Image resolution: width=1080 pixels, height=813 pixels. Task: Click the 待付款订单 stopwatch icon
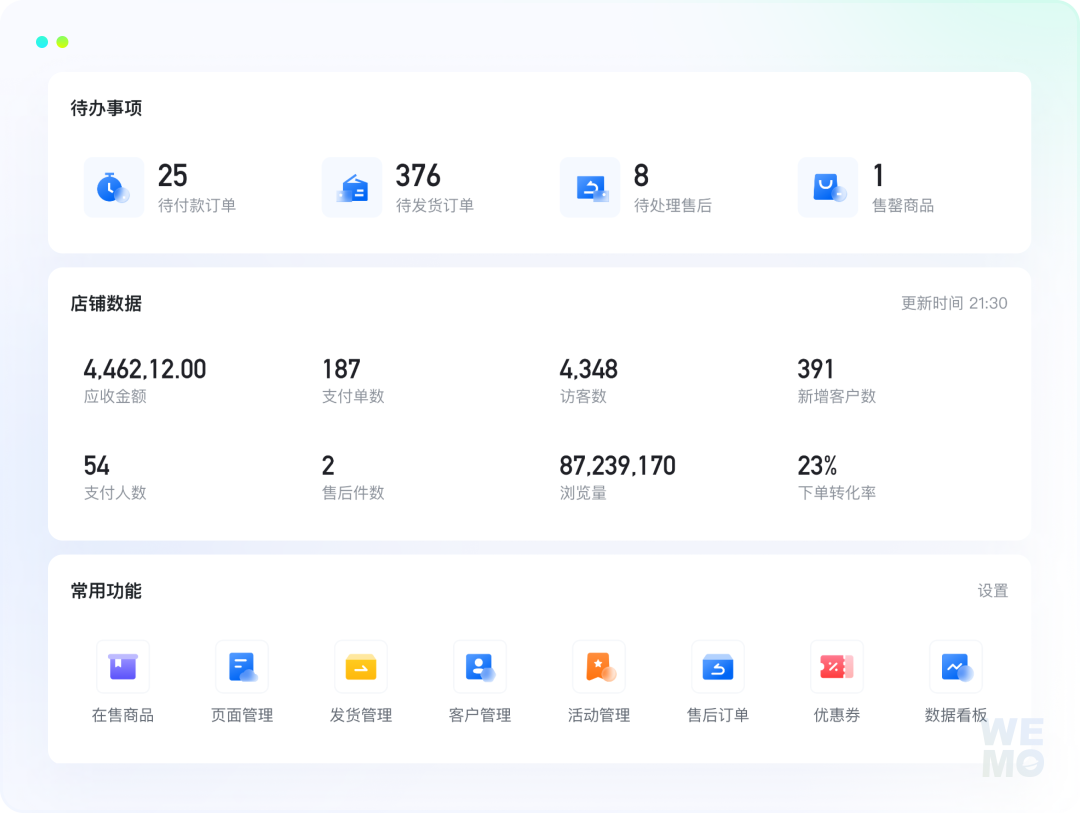pyautogui.click(x=113, y=187)
